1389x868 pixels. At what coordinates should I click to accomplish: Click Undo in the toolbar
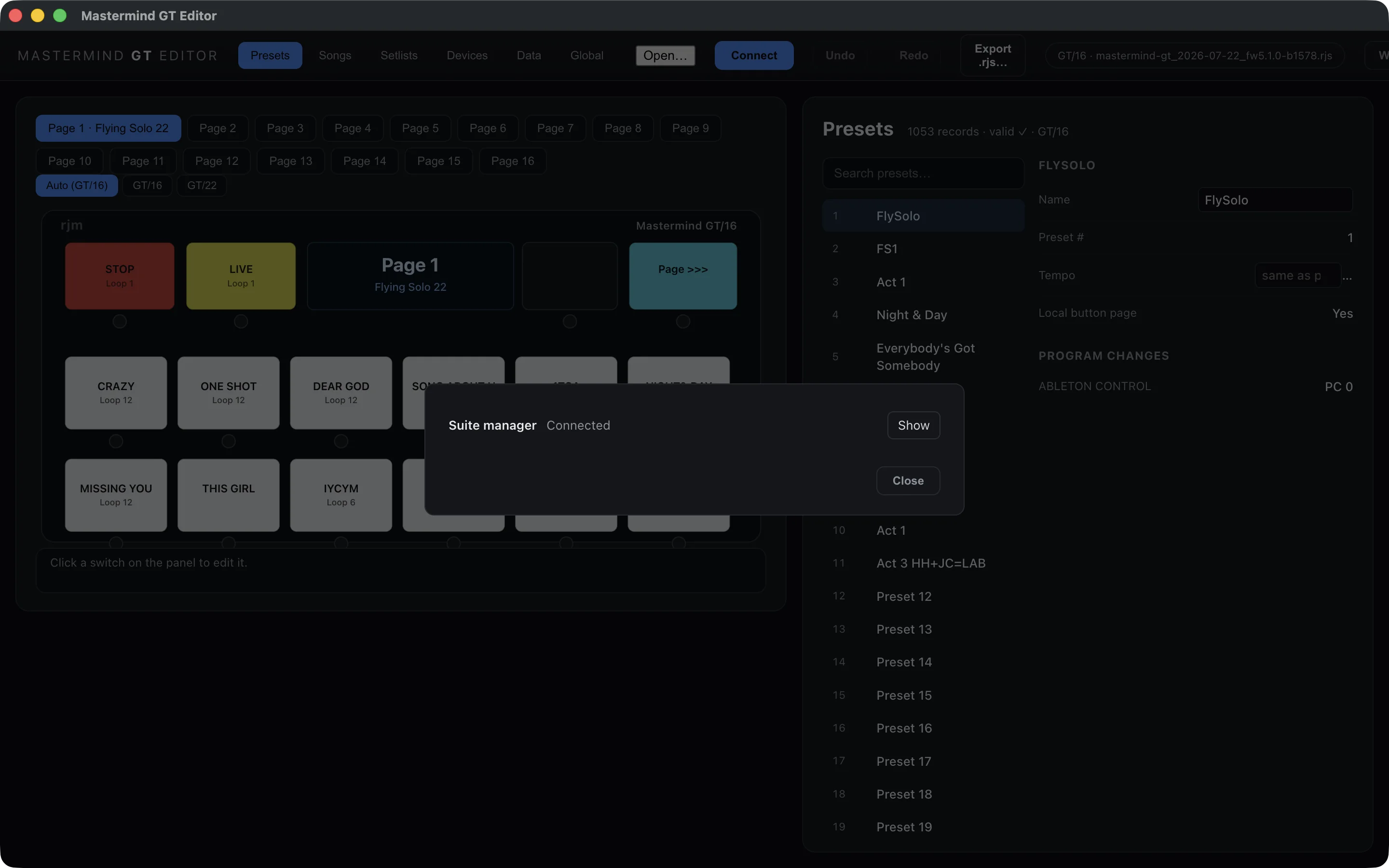coord(840,55)
